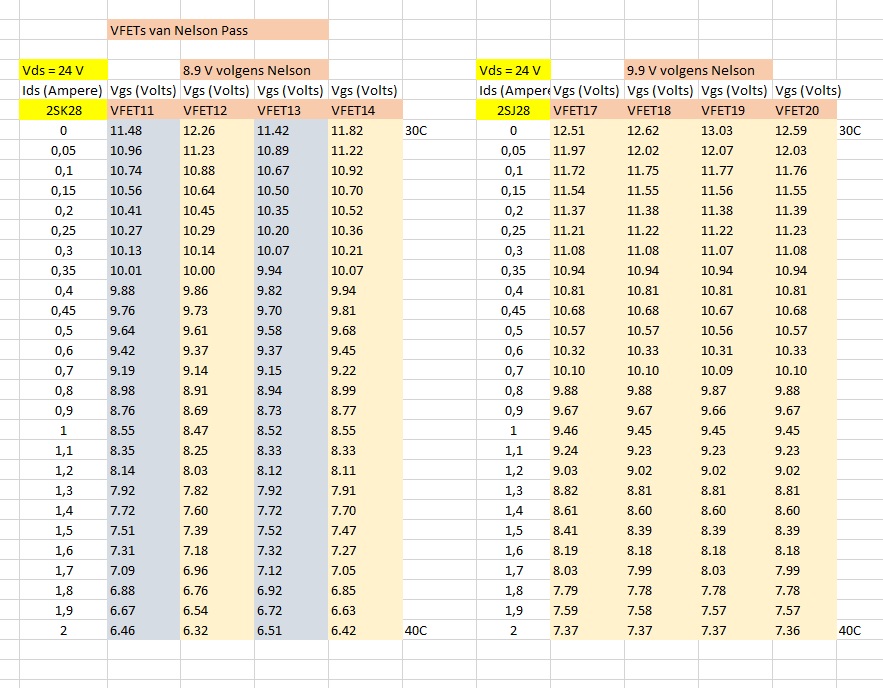The width and height of the screenshot is (883, 688).
Task: Select Ids value 1,5 in 2SK28 column
Action: click(x=63, y=530)
